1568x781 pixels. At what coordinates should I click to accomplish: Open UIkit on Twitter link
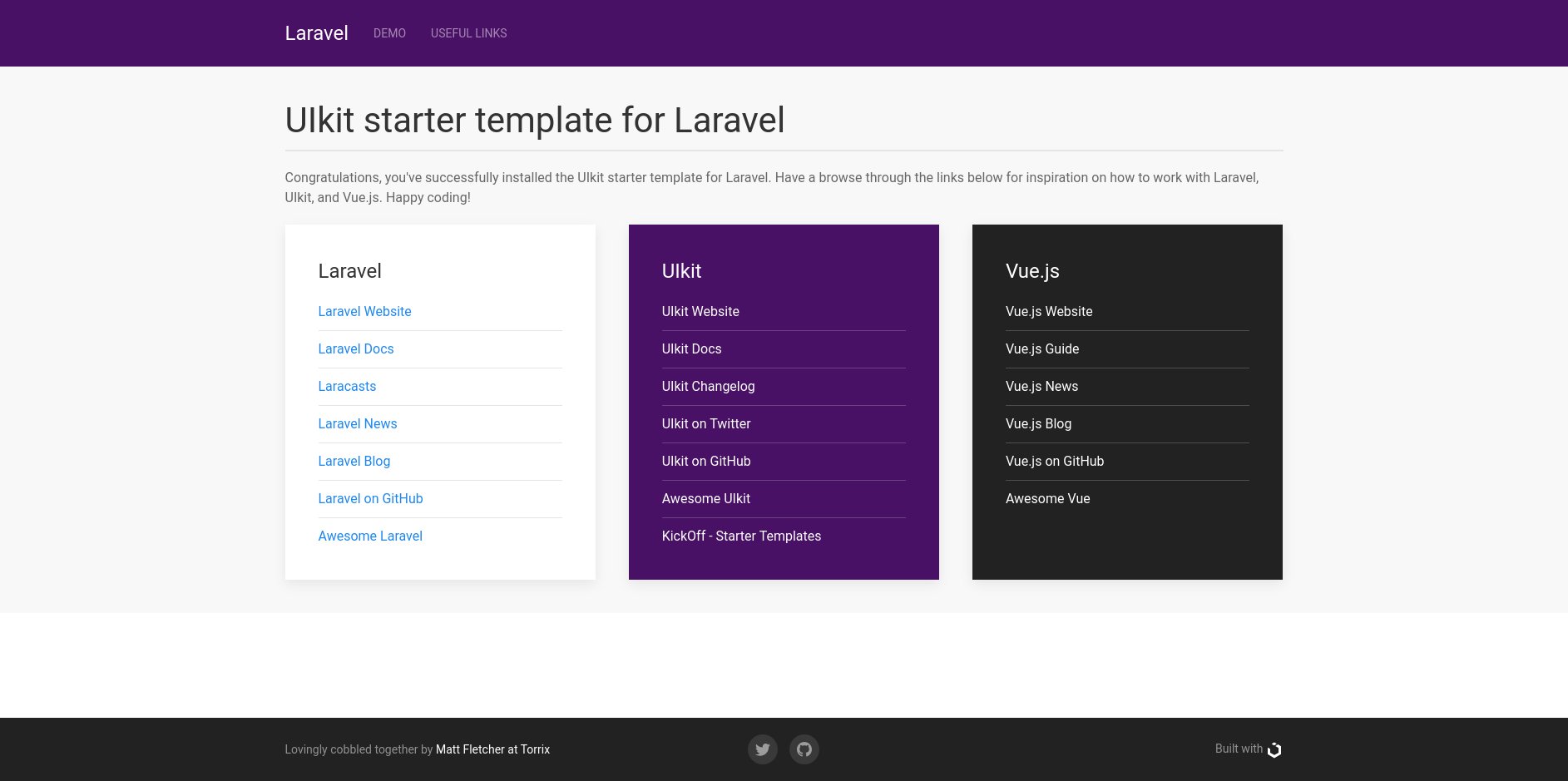[706, 423]
